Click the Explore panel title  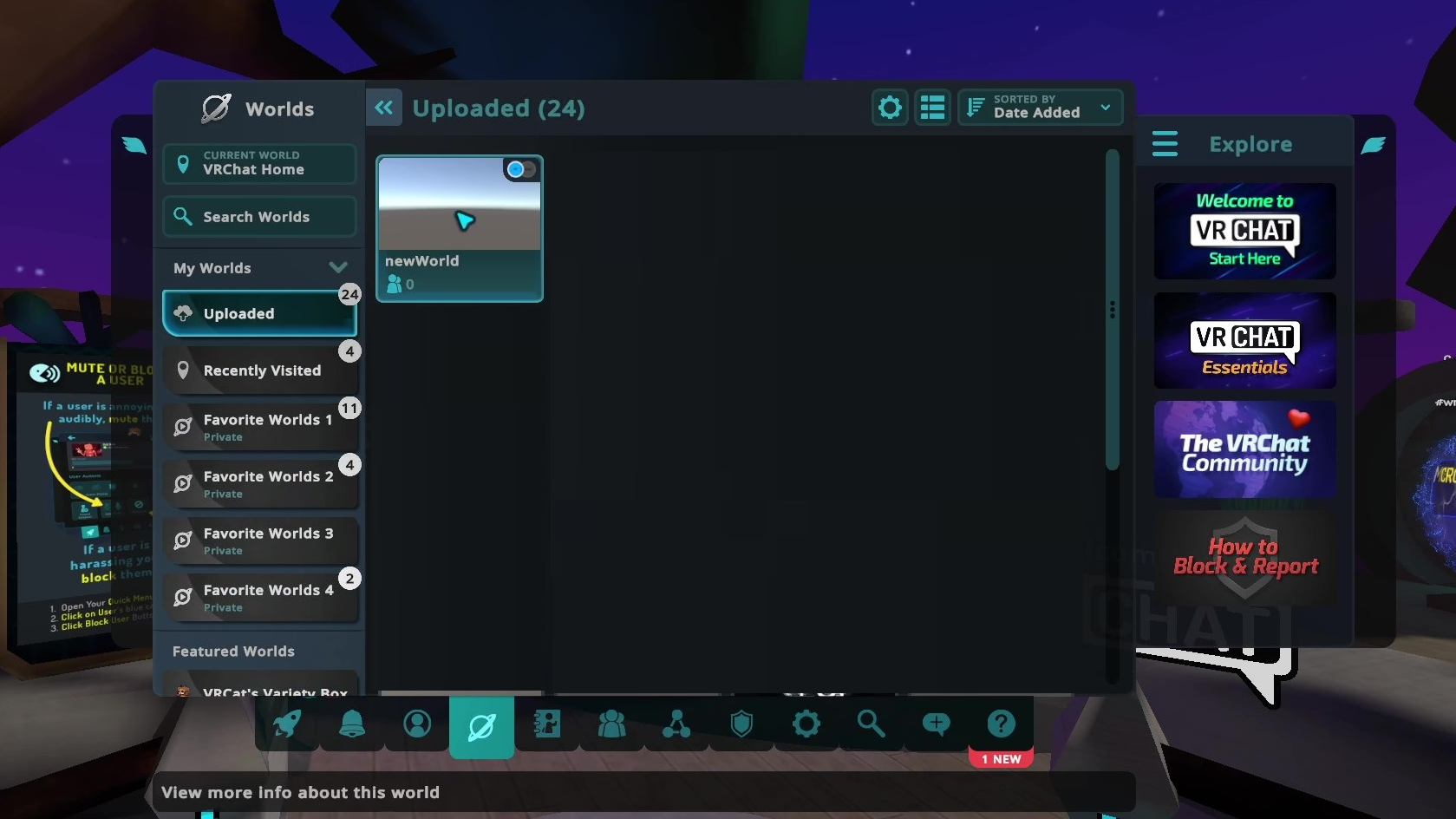pos(1250,144)
